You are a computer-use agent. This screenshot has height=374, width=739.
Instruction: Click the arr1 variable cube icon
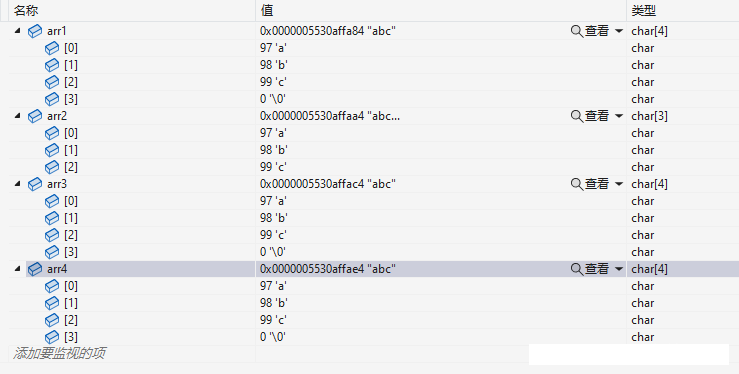(35, 32)
